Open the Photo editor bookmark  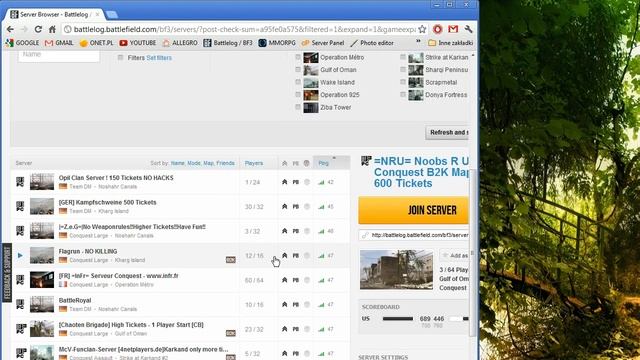(372, 43)
